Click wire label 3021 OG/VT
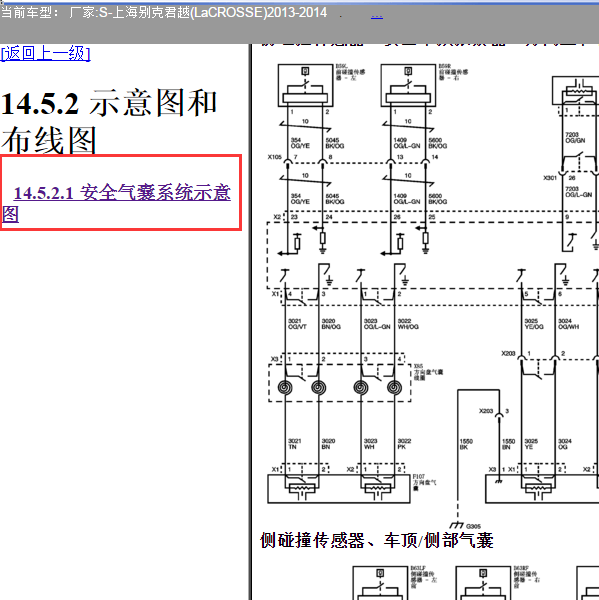This screenshot has height=600, width=599. 297,324
